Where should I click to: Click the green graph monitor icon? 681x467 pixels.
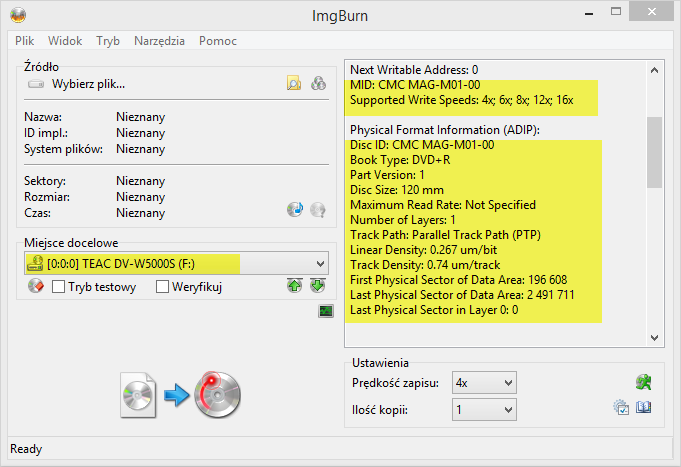[326, 311]
